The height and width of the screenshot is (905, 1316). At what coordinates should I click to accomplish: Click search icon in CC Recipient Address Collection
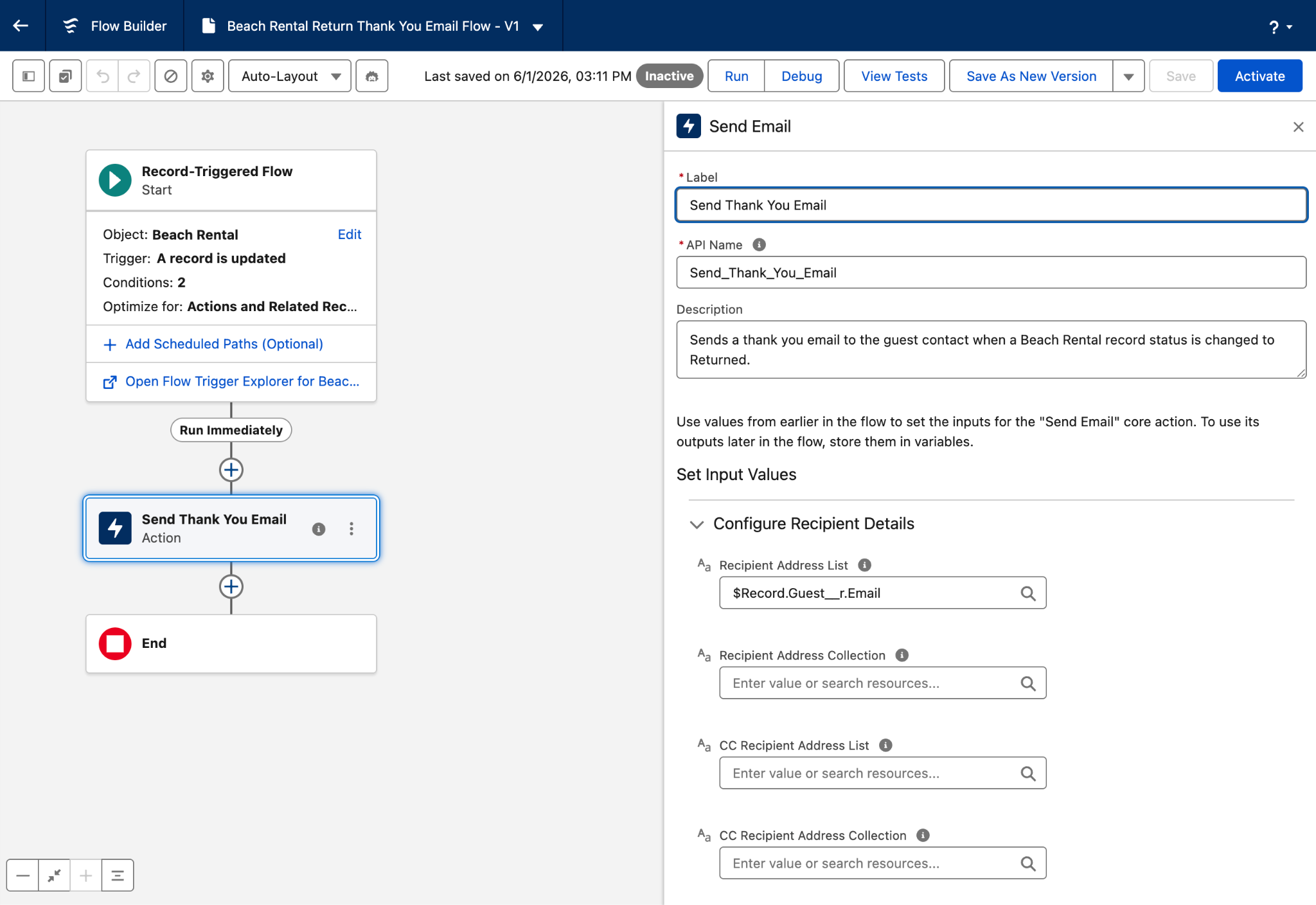point(1028,863)
